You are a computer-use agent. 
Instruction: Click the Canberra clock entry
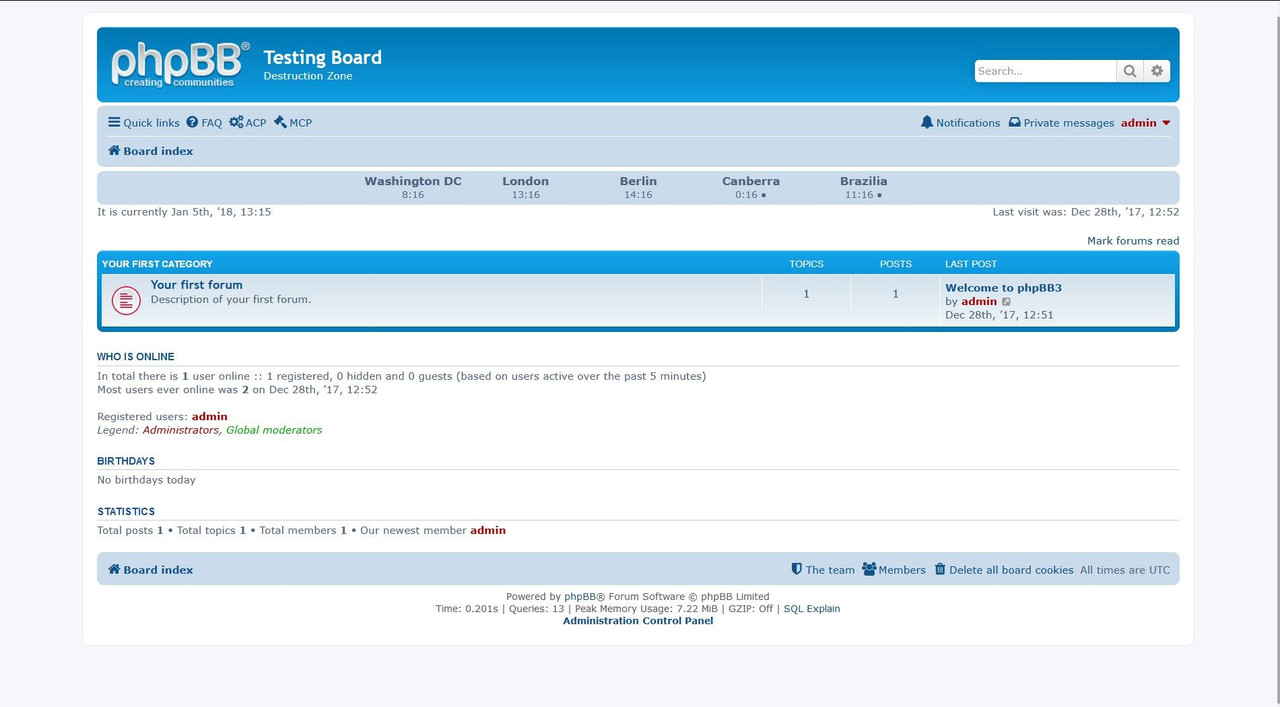(x=751, y=187)
